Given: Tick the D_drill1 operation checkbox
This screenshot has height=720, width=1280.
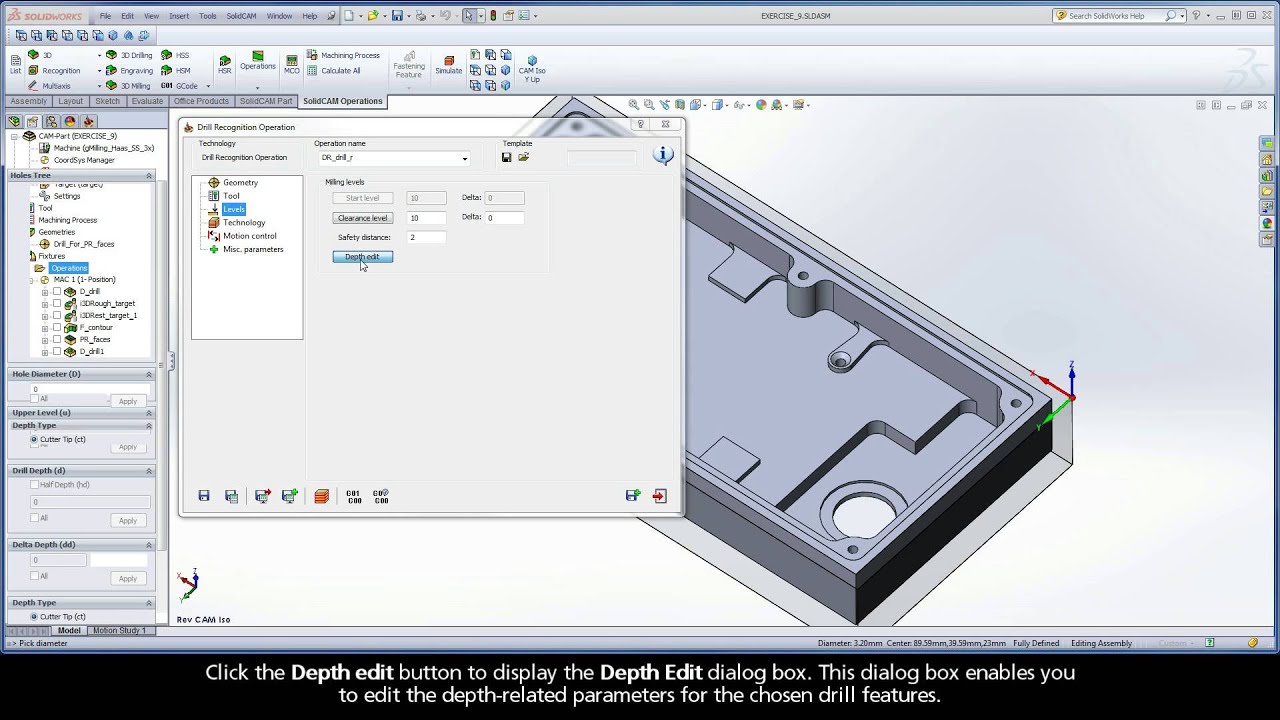Looking at the screenshot, I should pyautogui.click(x=57, y=352).
